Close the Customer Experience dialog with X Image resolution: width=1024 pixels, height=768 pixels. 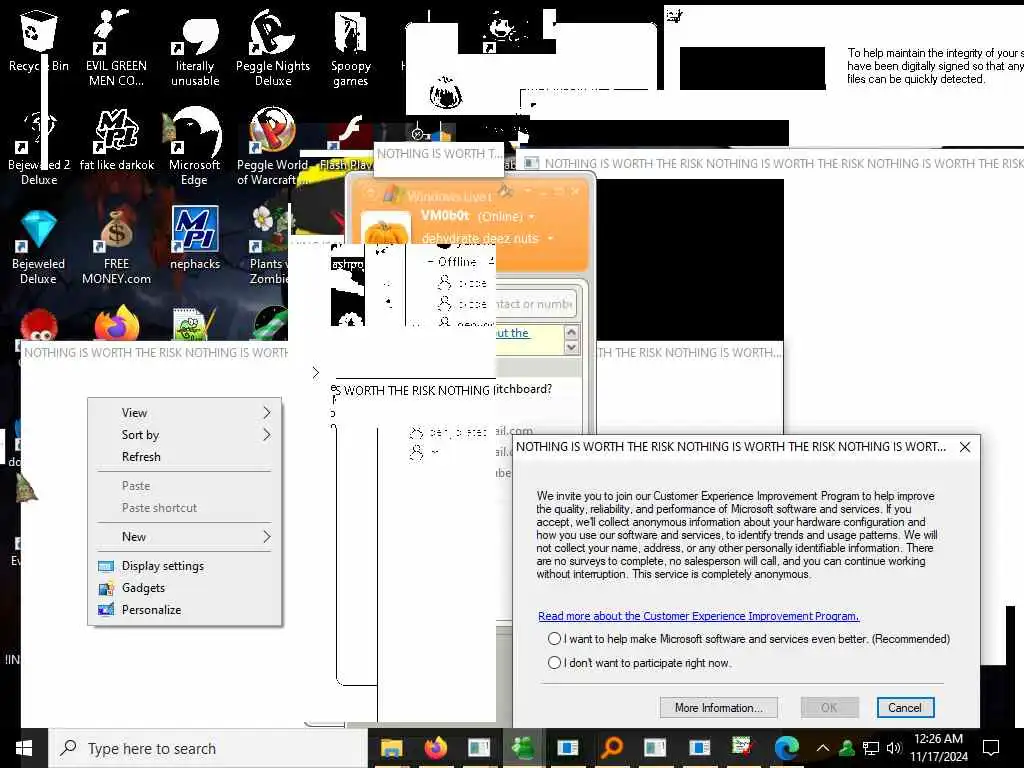pos(965,447)
